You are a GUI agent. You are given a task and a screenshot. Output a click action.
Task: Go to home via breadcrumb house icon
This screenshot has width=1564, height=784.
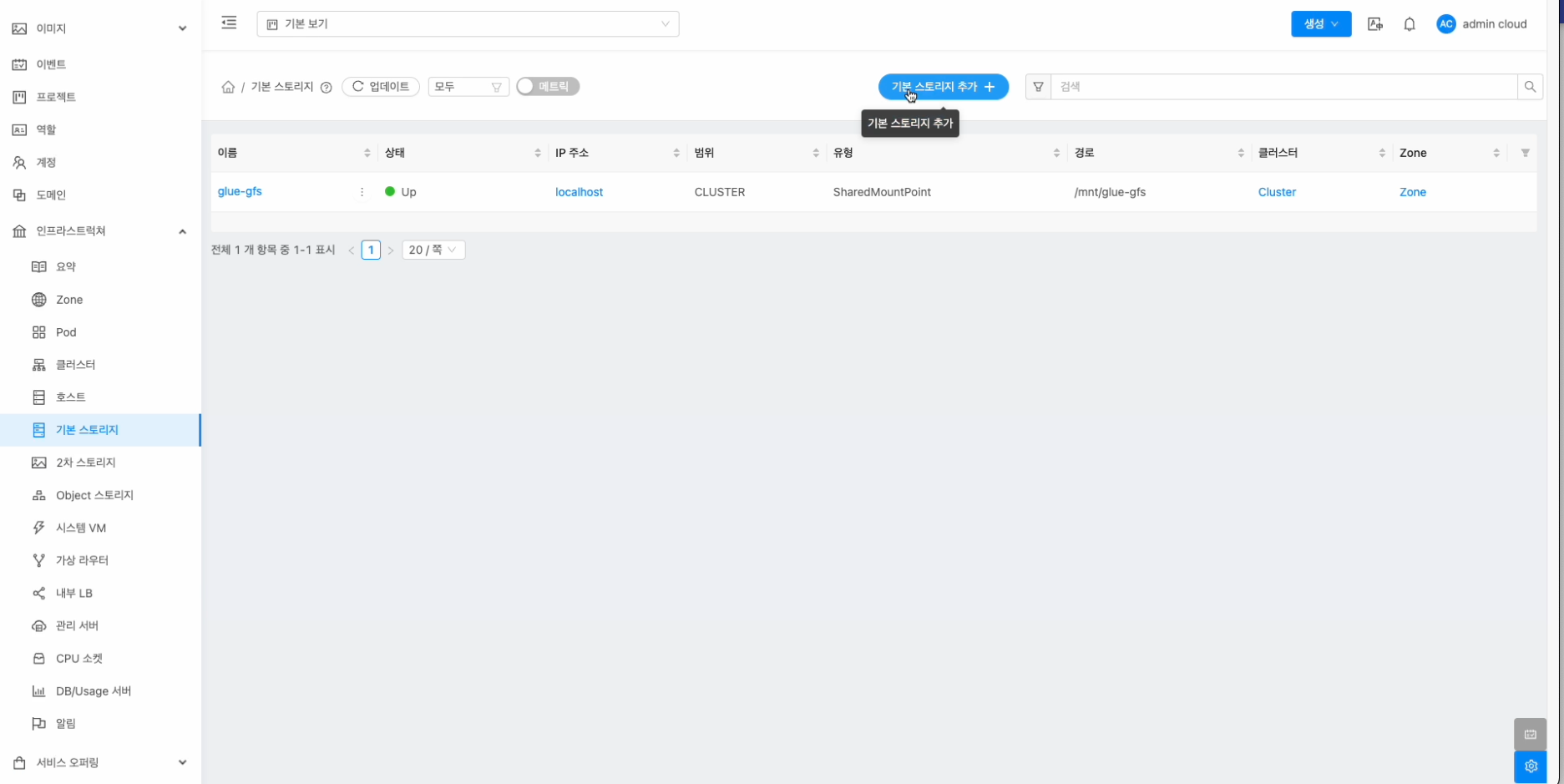click(228, 87)
